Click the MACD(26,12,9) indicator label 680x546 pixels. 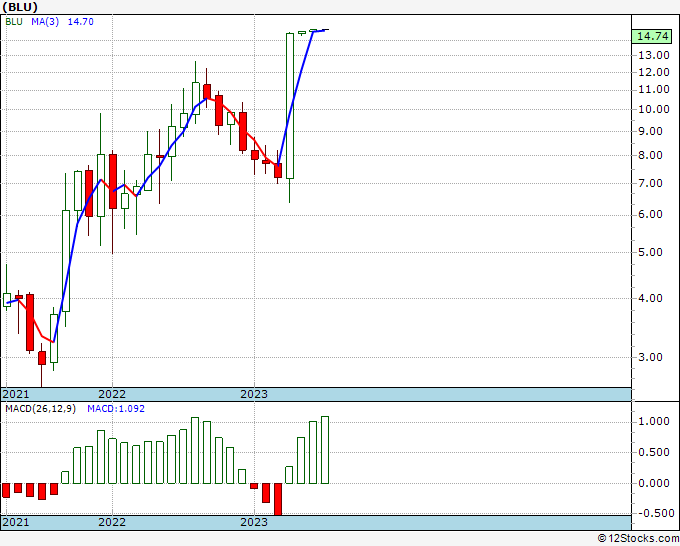tap(41, 409)
